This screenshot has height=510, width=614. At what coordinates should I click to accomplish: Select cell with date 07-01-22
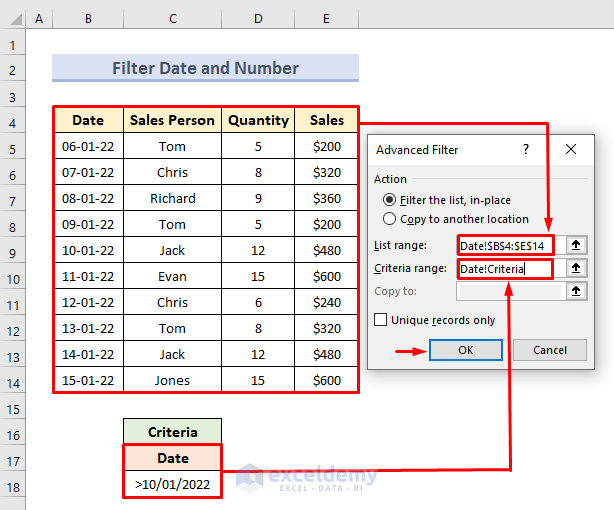coord(88,172)
